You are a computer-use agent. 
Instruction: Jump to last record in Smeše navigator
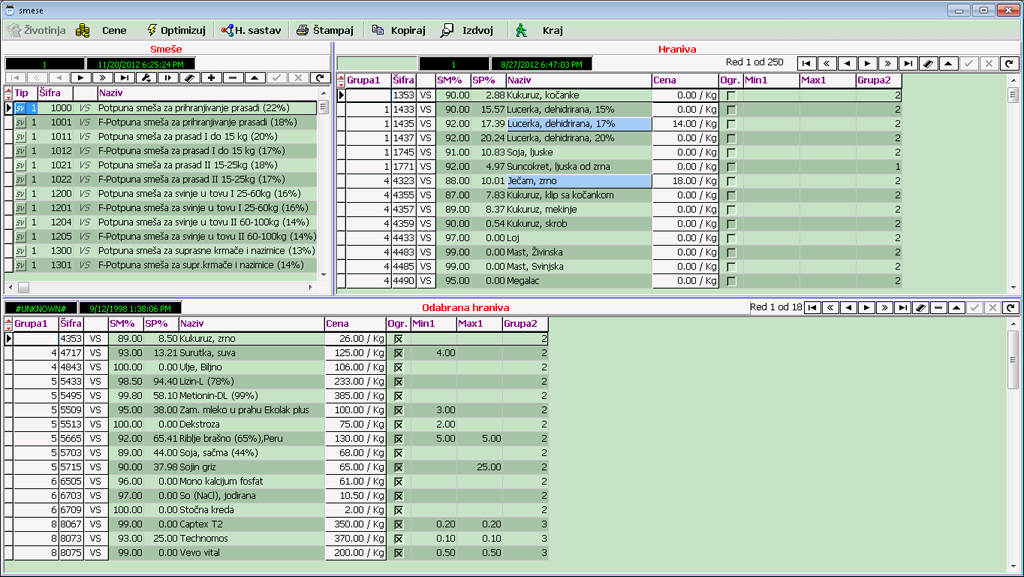click(x=123, y=77)
